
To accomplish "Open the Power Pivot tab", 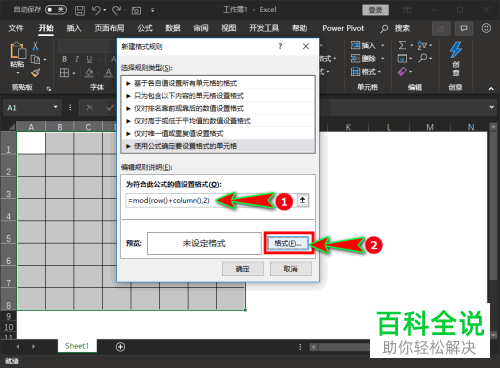I will click(x=343, y=28).
